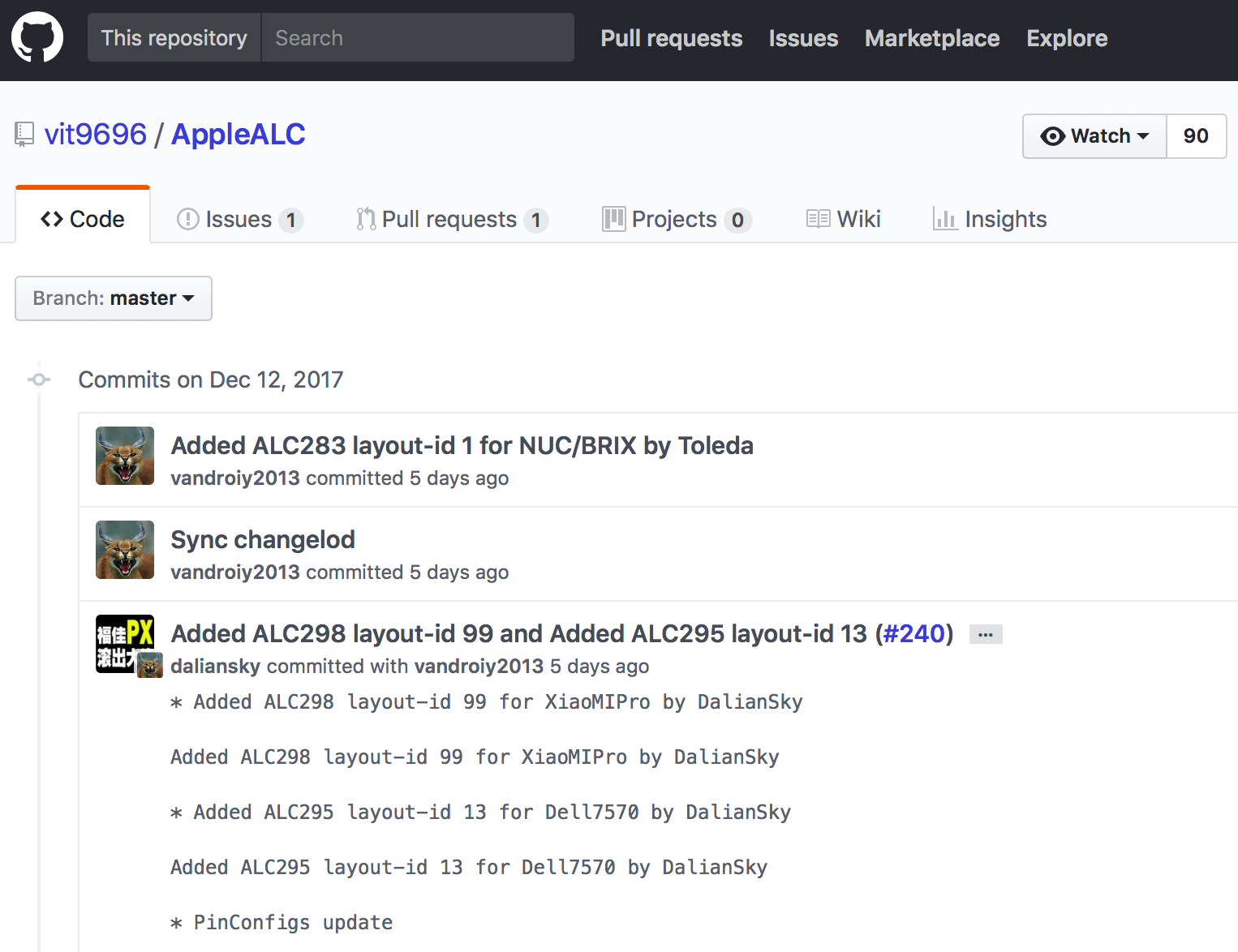Screen dimensions: 1238x952
Task: Collapse commit description with ellipsis button
Action: tap(986, 634)
